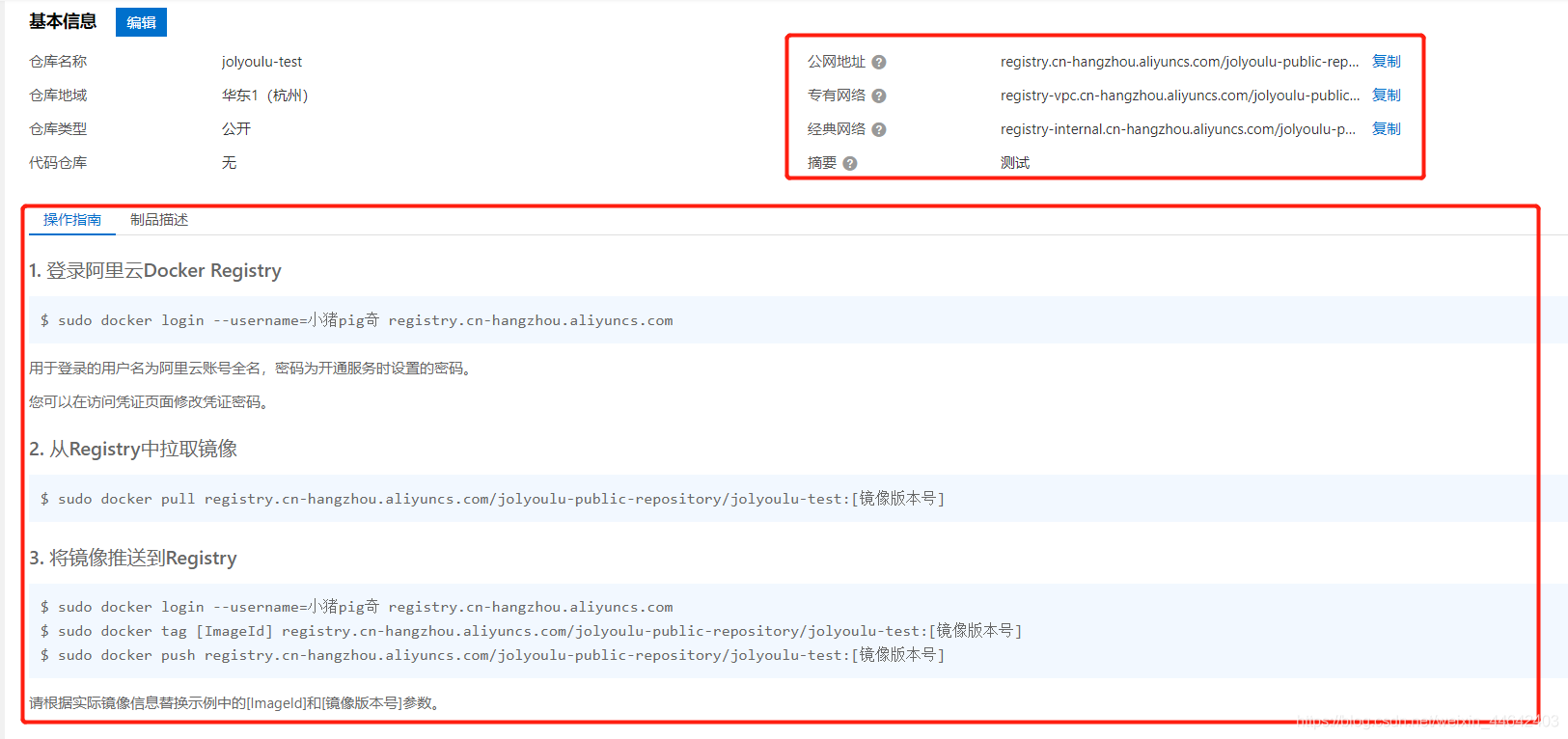The image size is (1568, 739).
Task: Click the 经典网络 label
Action: [x=837, y=129]
